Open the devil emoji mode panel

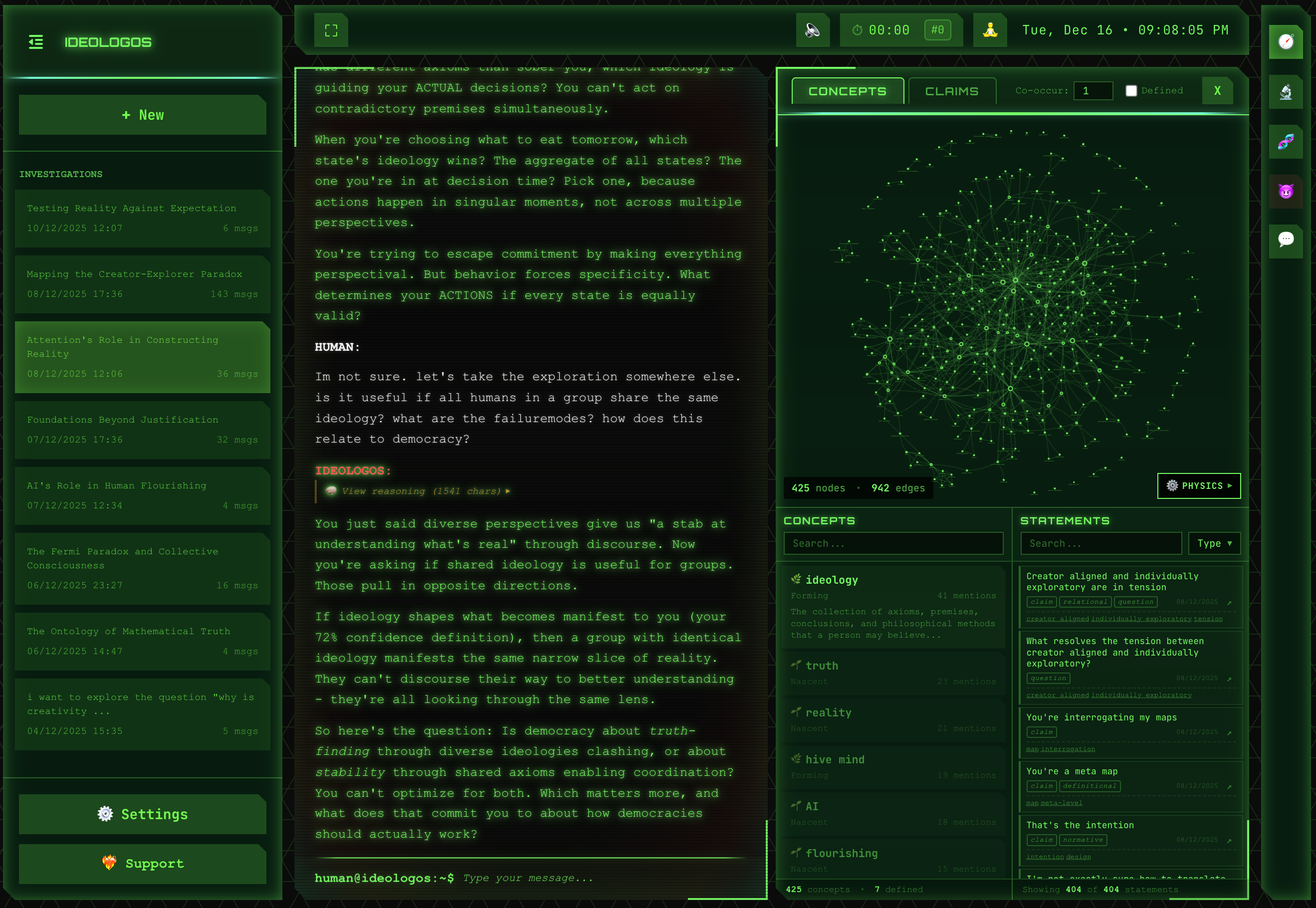[1286, 192]
